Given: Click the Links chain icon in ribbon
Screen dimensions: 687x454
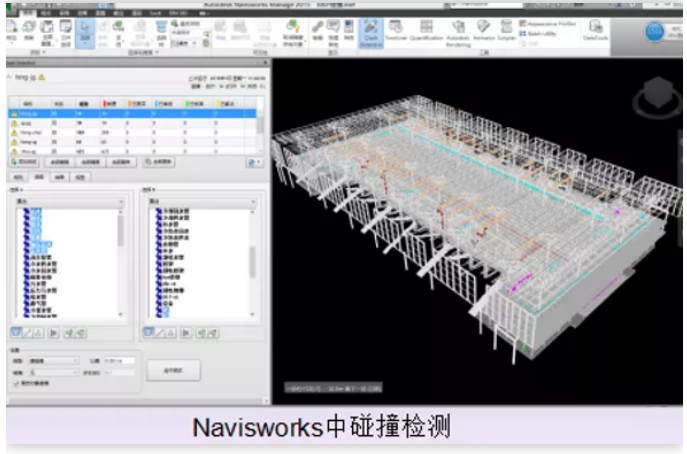Looking at the screenshot, I should click(x=317, y=30).
